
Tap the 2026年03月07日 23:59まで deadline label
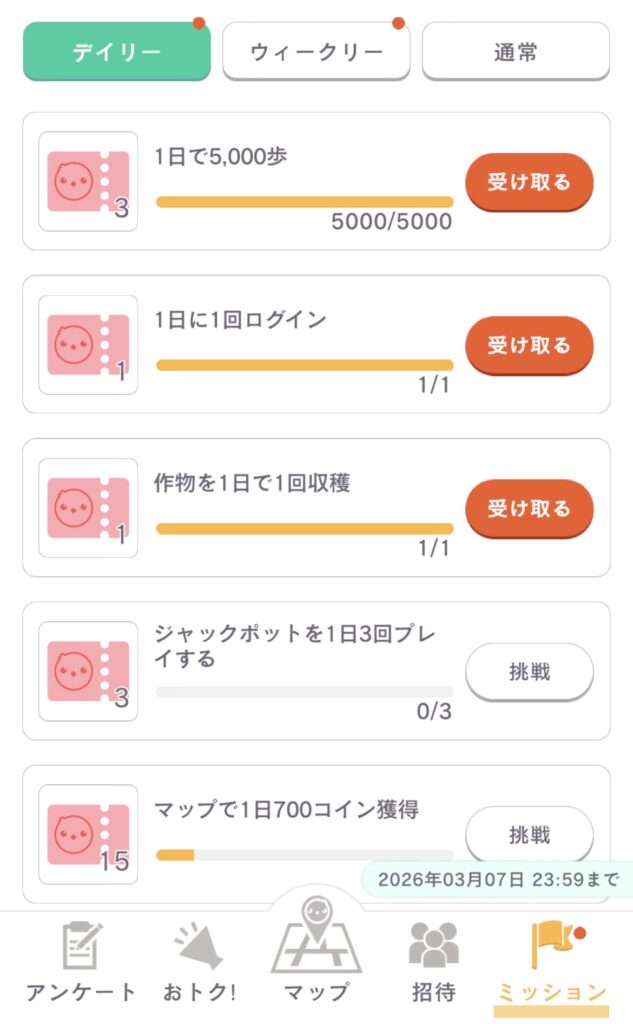point(497,880)
